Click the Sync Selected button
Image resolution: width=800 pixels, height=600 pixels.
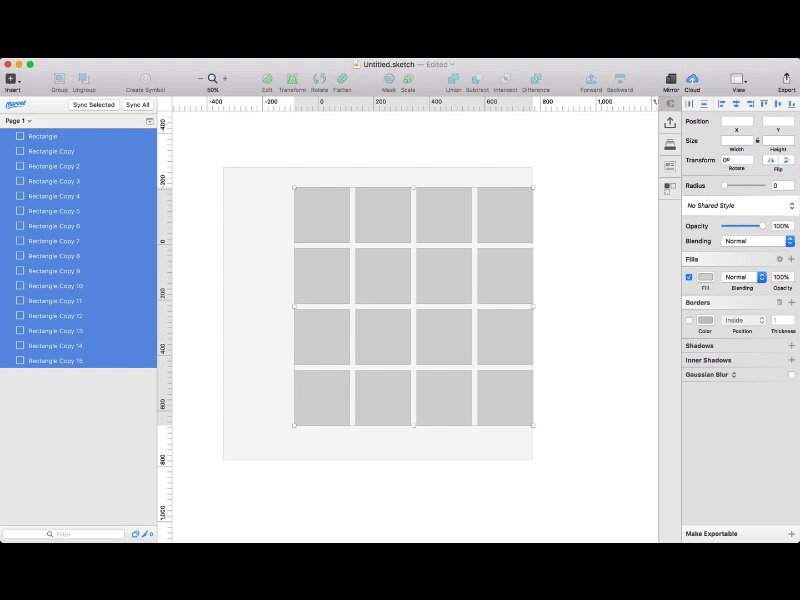(x=94, y=105)
